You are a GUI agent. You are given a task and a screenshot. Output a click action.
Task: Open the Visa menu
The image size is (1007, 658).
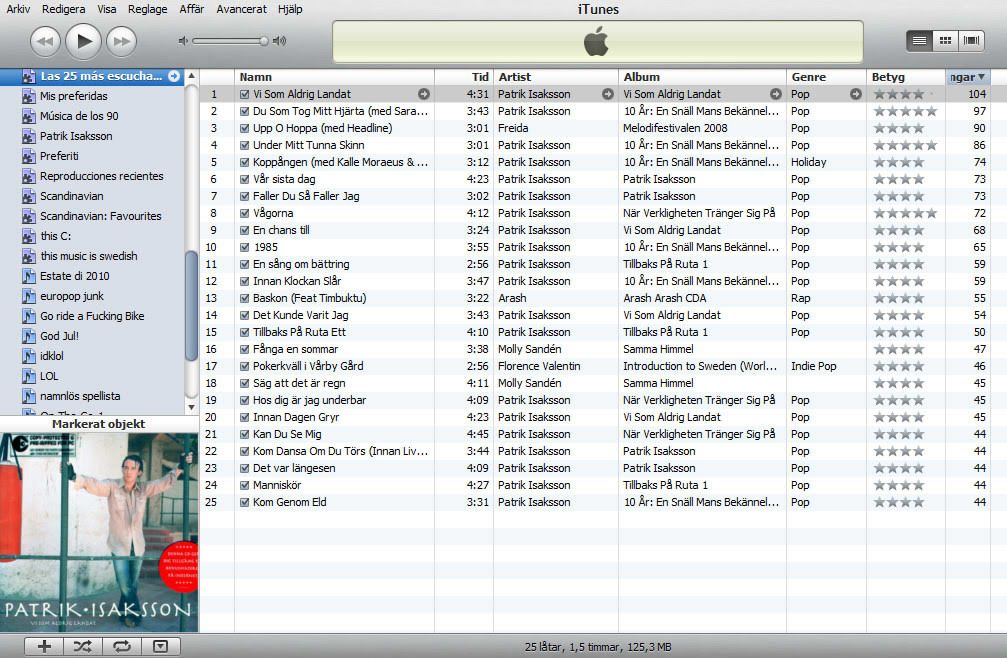pyautogui.click(x=107, y=9)
